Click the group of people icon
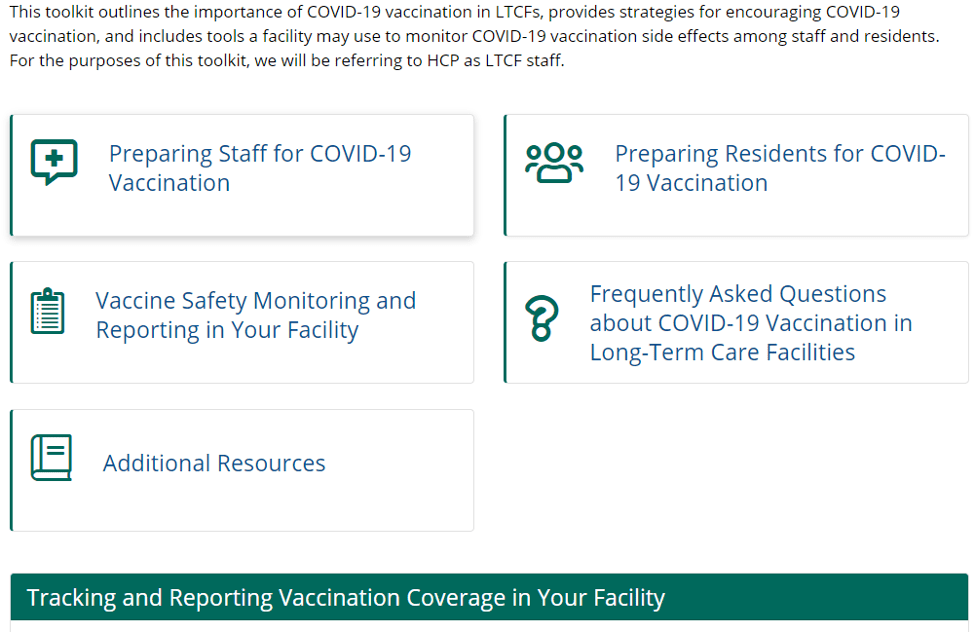The image size is (977, 633). click(554, 163)
